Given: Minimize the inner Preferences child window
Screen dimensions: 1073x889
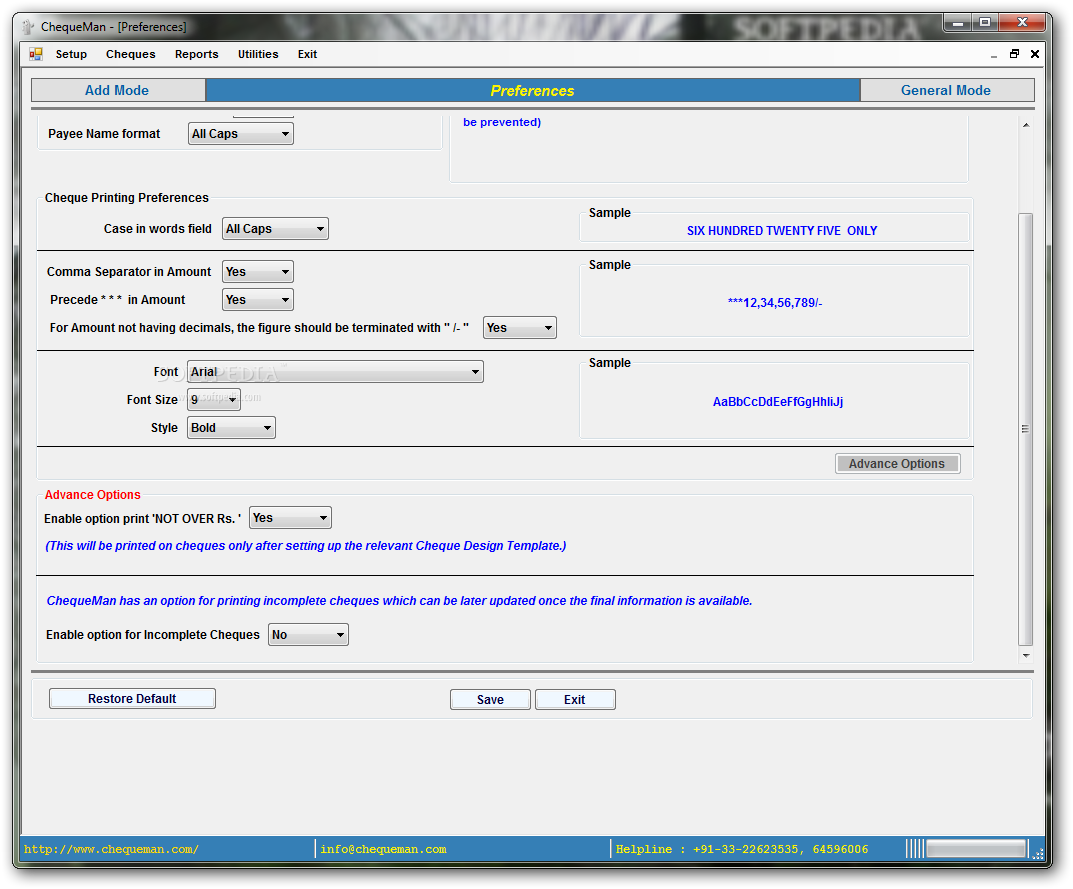Looking at the screenshot, I should (x=994, y=55).
